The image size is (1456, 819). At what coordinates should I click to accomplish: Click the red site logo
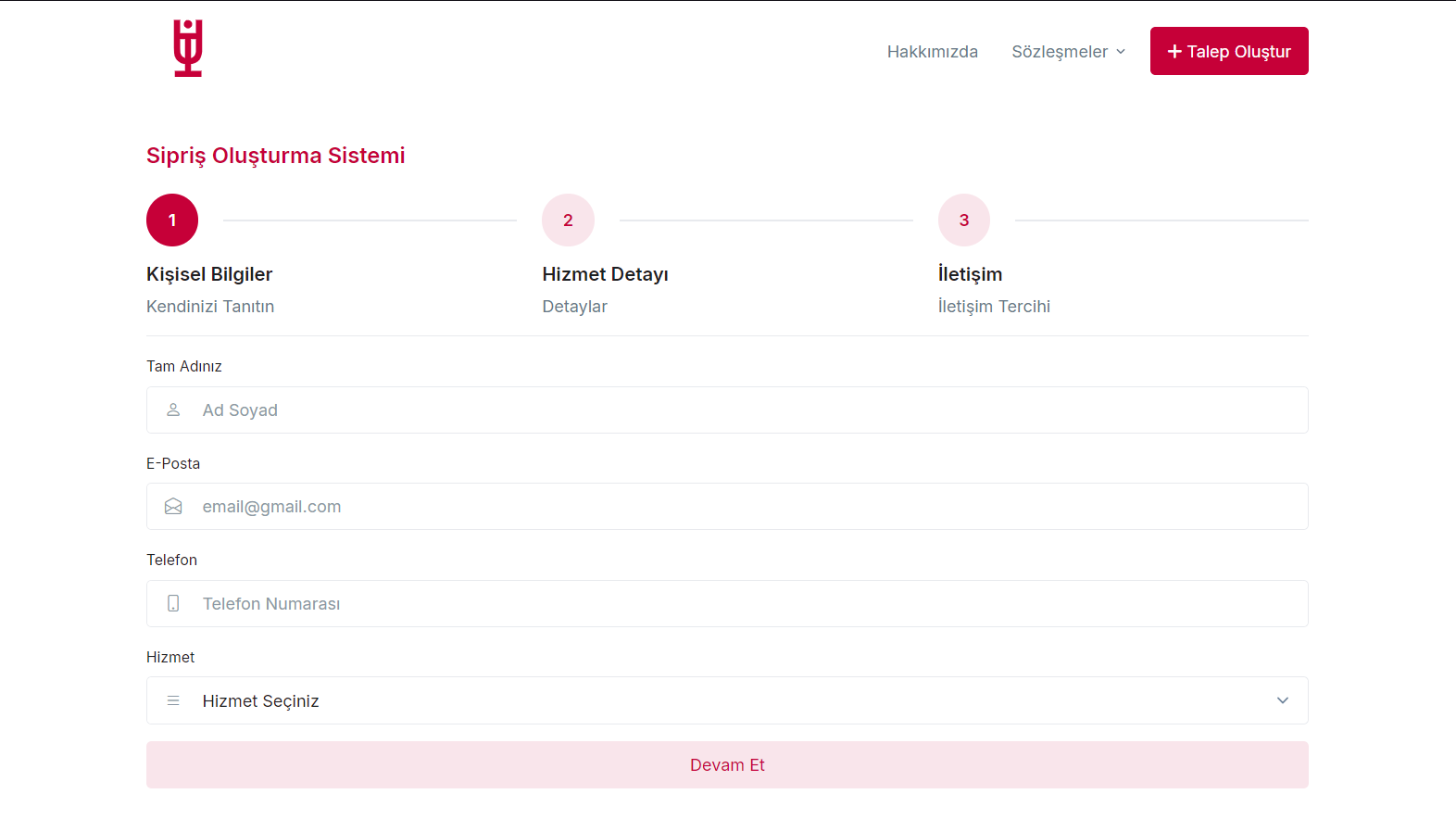pos(188,48)
